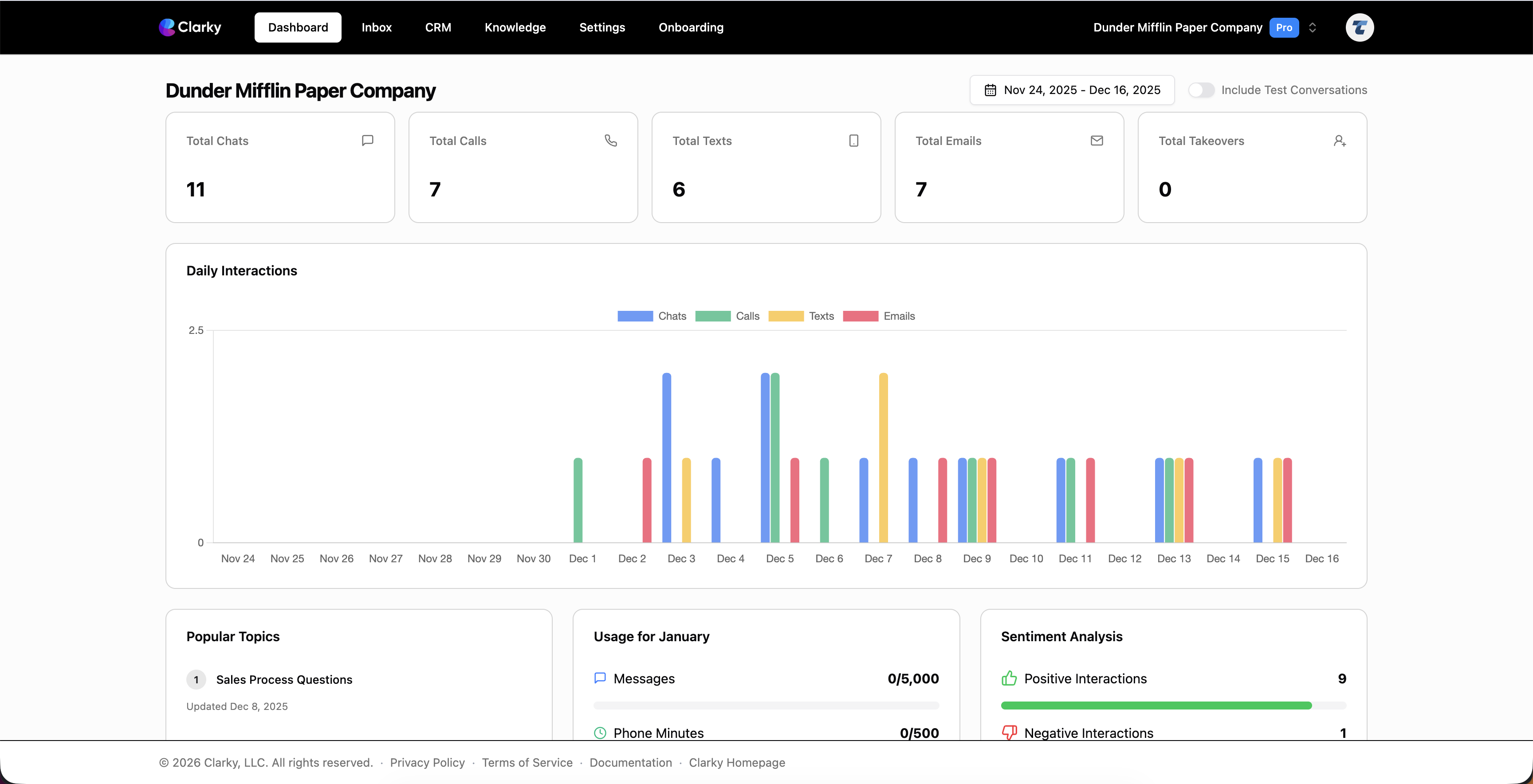This screenshot has width=1533, height=784.
Task: Open the user avatar profile menu
Action: click(1359, 27)
